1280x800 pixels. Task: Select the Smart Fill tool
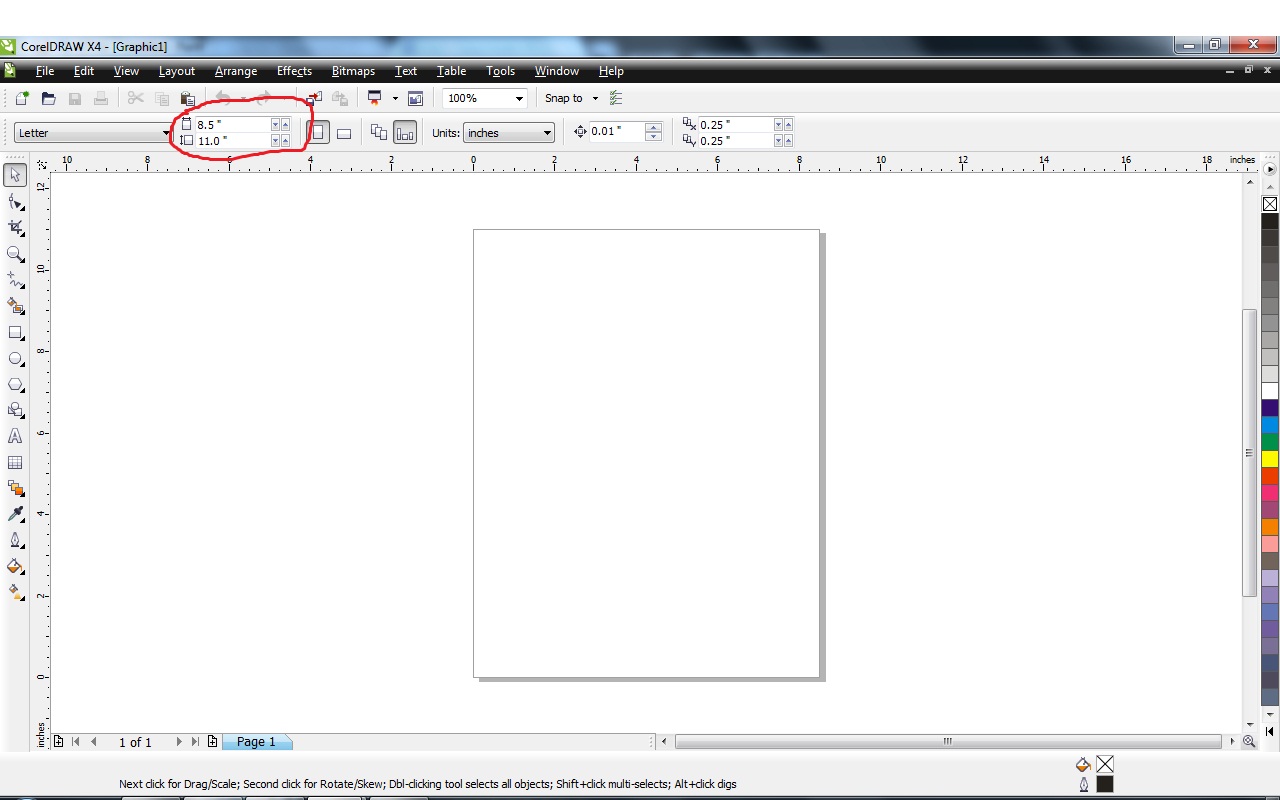tap(15, 306)
